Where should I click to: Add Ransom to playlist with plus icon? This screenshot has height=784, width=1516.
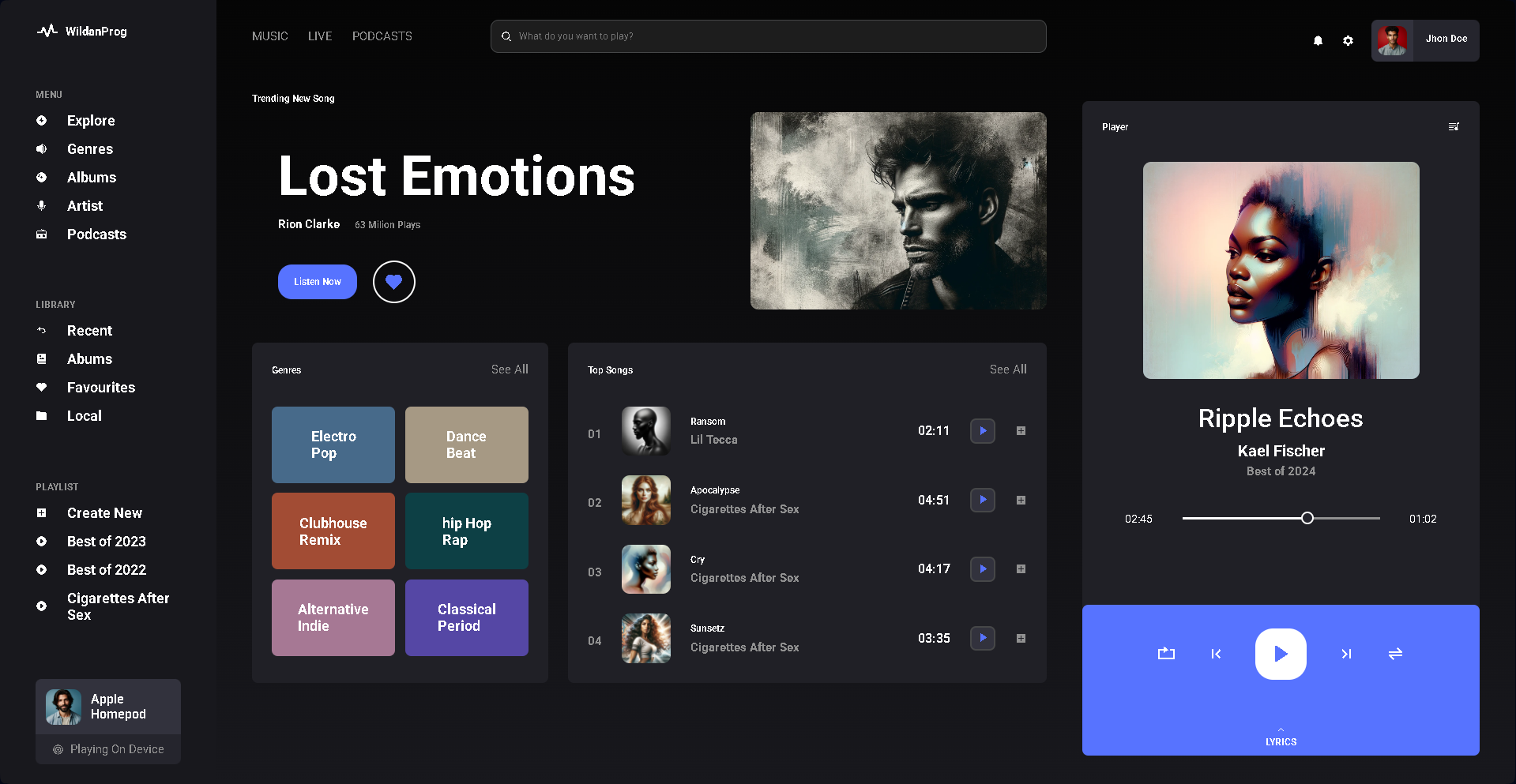click(1021, 431)
